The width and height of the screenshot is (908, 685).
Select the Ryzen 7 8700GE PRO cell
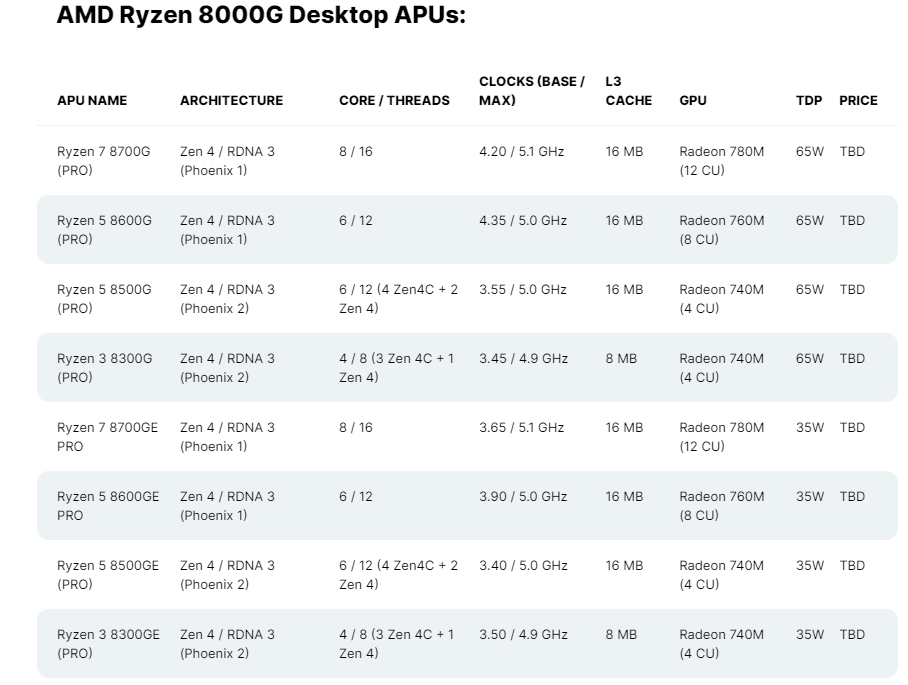pos(107,437)
